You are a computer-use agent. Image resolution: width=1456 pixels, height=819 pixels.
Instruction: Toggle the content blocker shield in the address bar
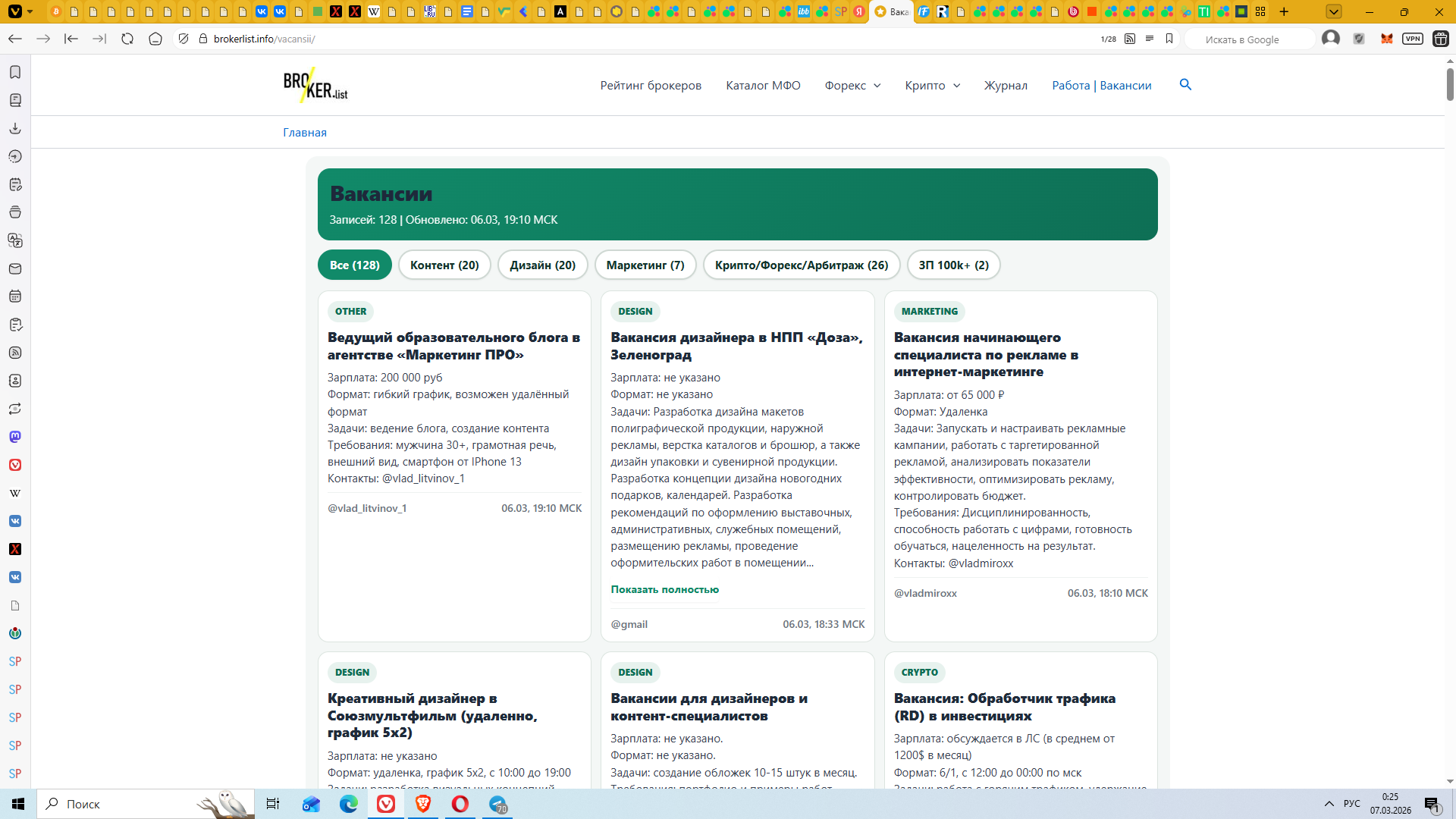click(184, 39)
